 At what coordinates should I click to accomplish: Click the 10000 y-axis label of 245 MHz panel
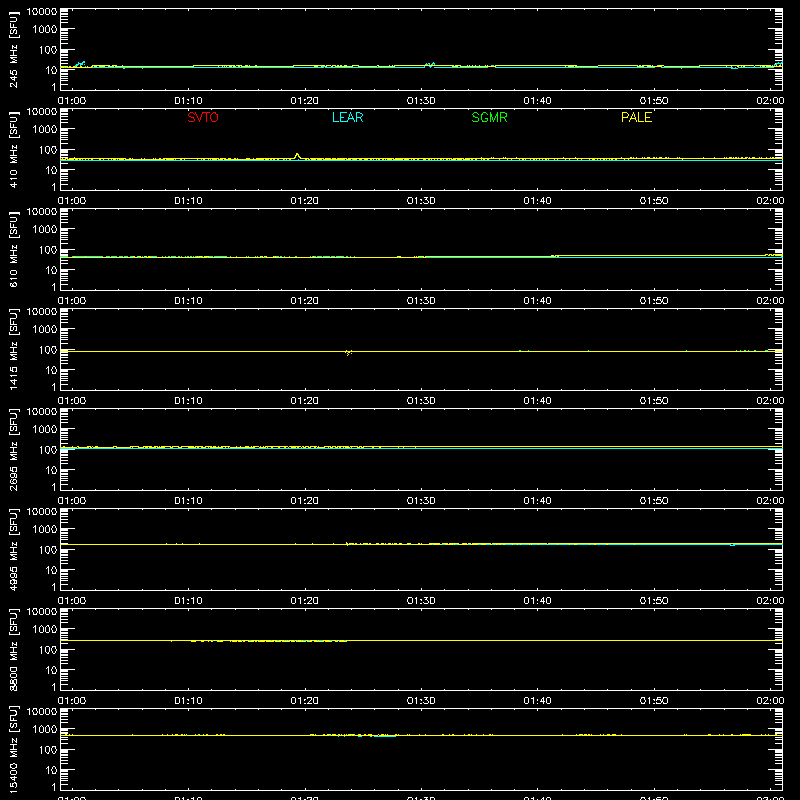[42, 12]
